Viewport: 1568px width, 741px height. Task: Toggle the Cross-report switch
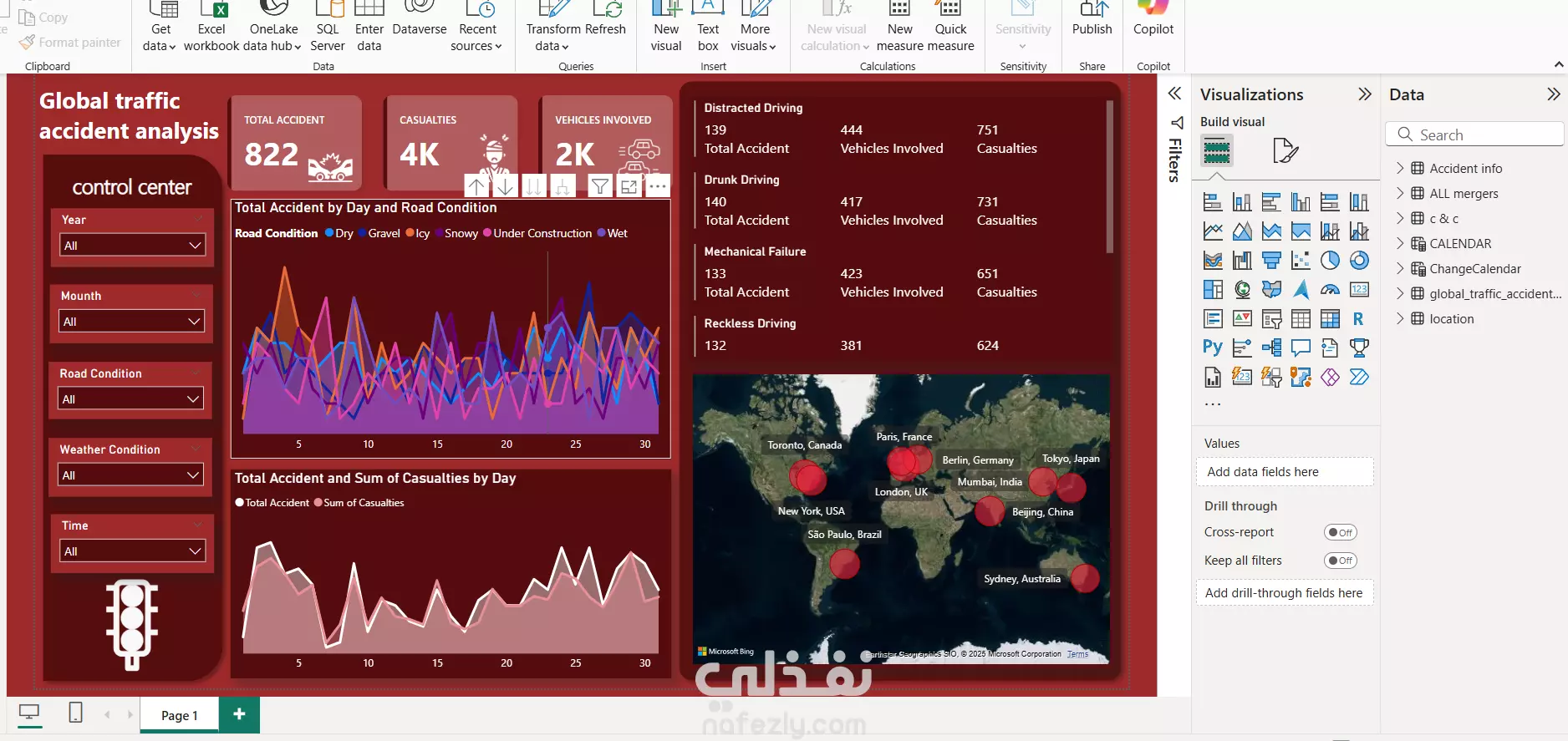pos(1341,532)
